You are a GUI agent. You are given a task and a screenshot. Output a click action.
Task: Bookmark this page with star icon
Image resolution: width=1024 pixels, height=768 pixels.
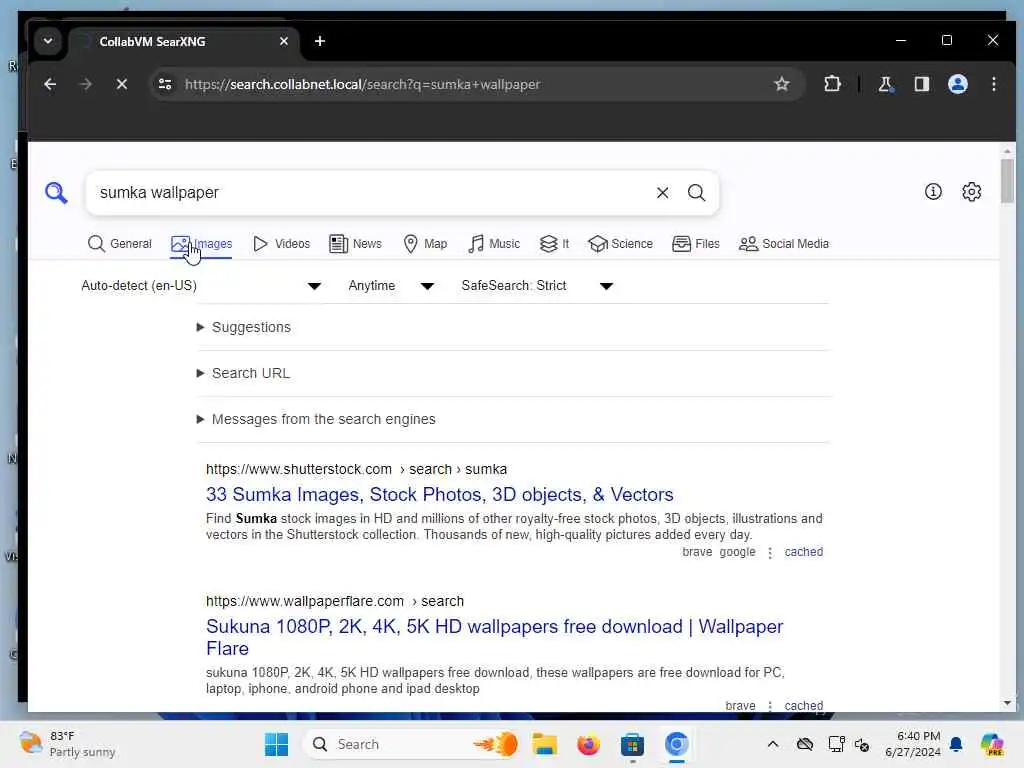point(782,84)
